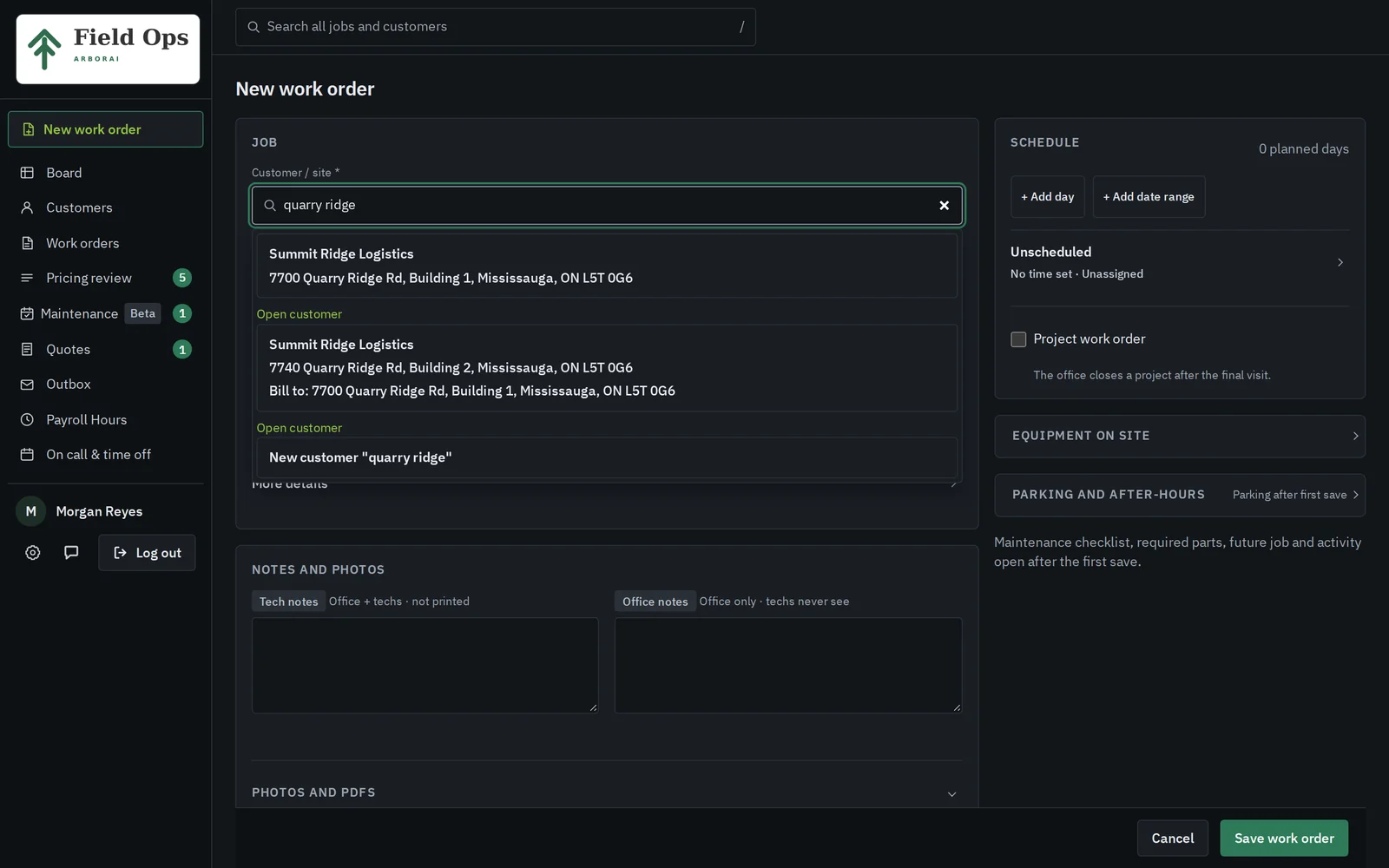This screenshot has width=1389, height=868.
Task: Expand Parking and after-hours section
Action: coord(1180,495)
